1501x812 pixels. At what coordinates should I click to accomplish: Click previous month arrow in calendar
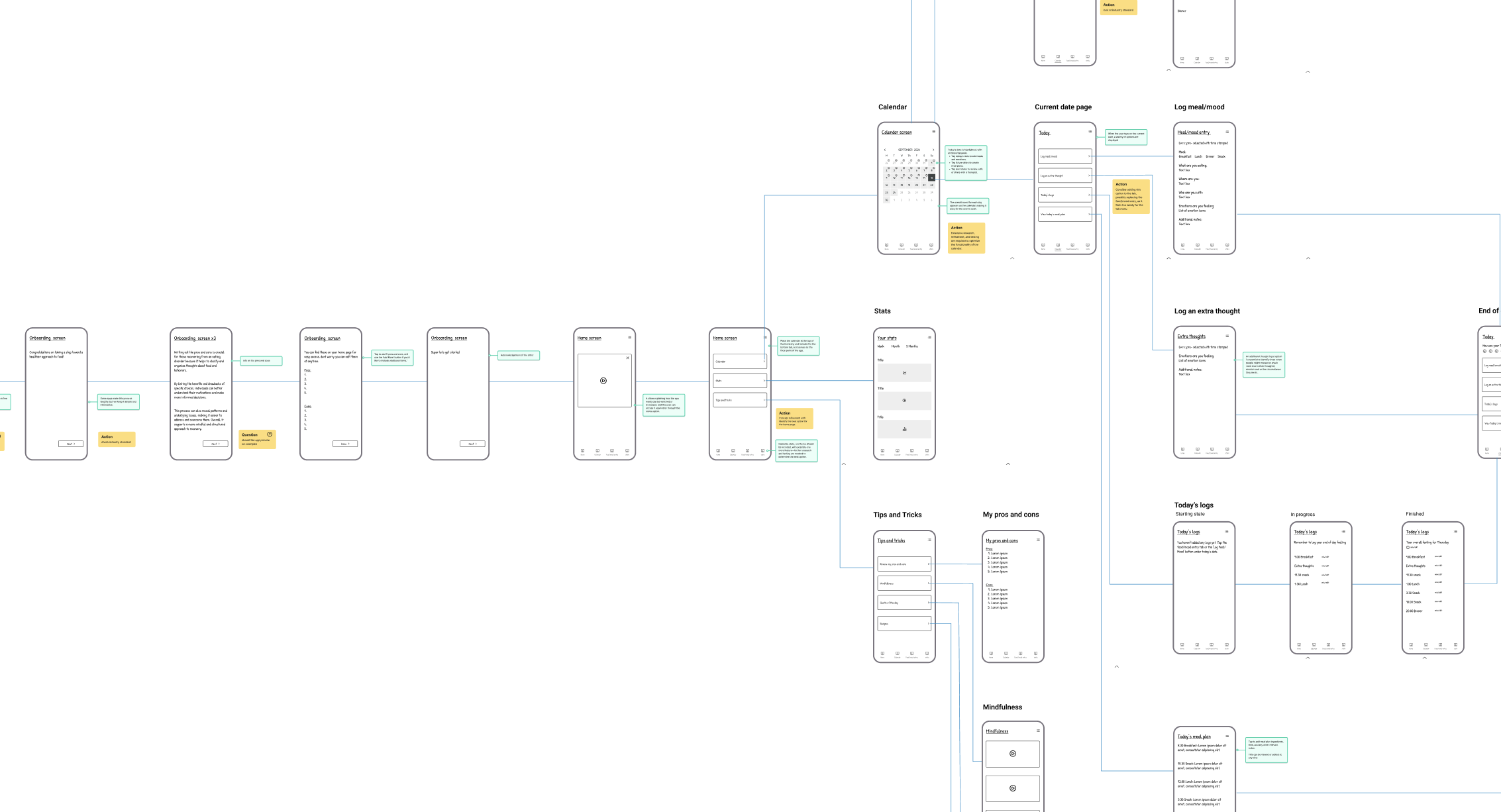885,150
